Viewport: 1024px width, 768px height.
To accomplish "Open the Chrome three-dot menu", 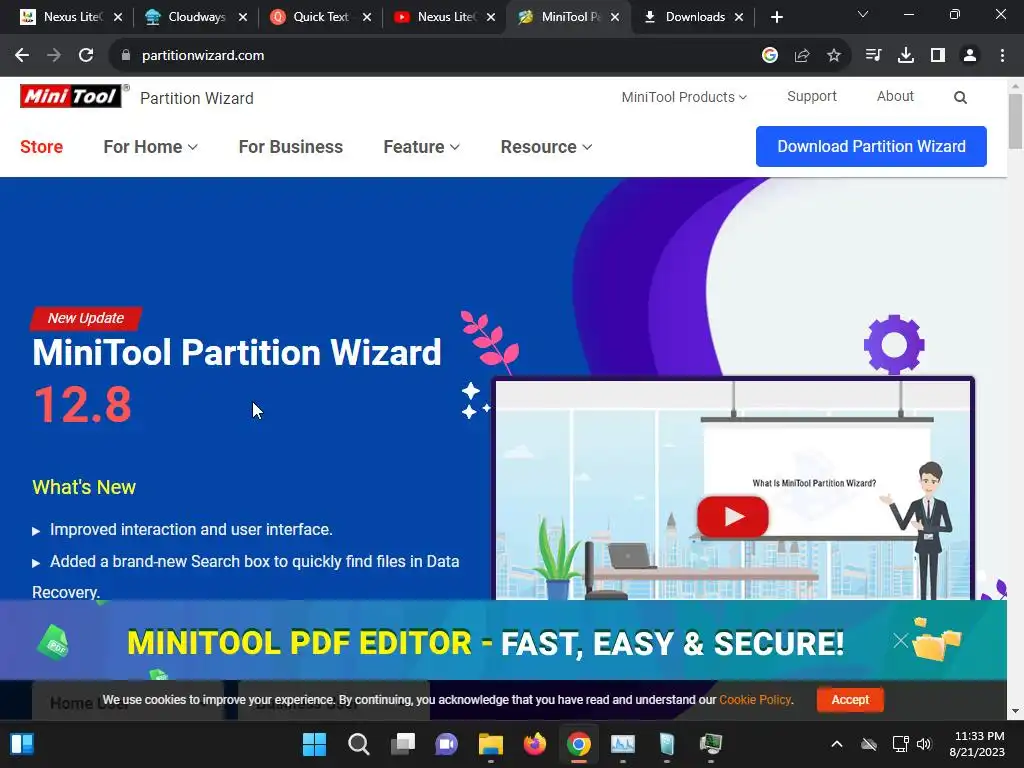I will tap(1002, 56).
